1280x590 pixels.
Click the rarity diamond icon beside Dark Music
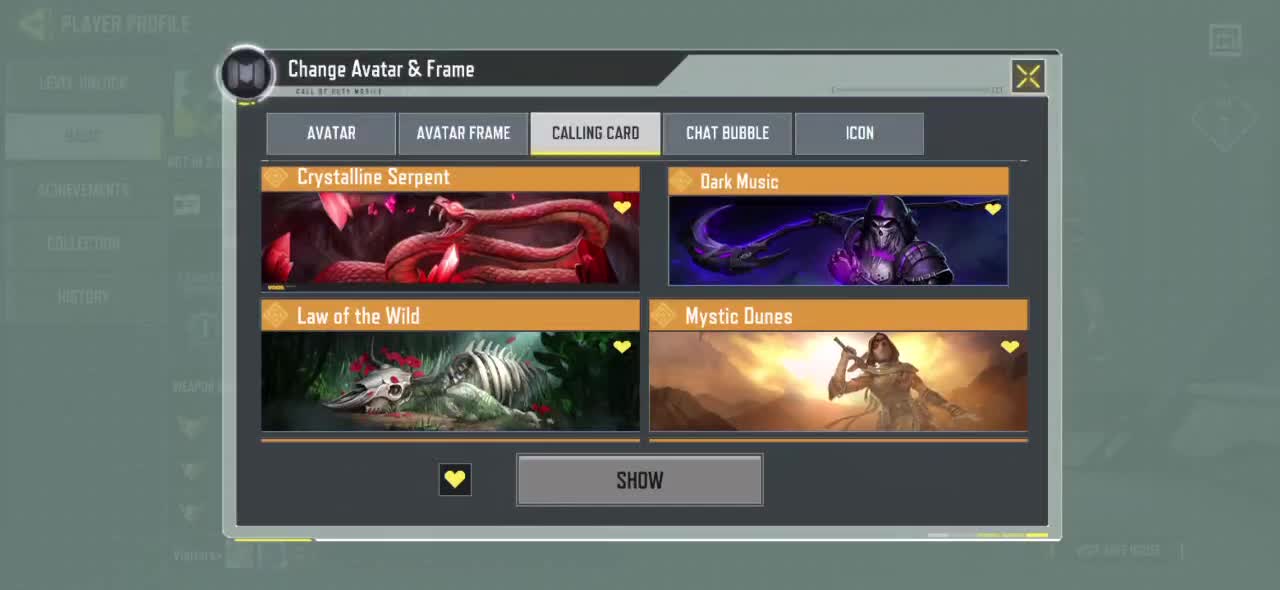tap(681, 181)
